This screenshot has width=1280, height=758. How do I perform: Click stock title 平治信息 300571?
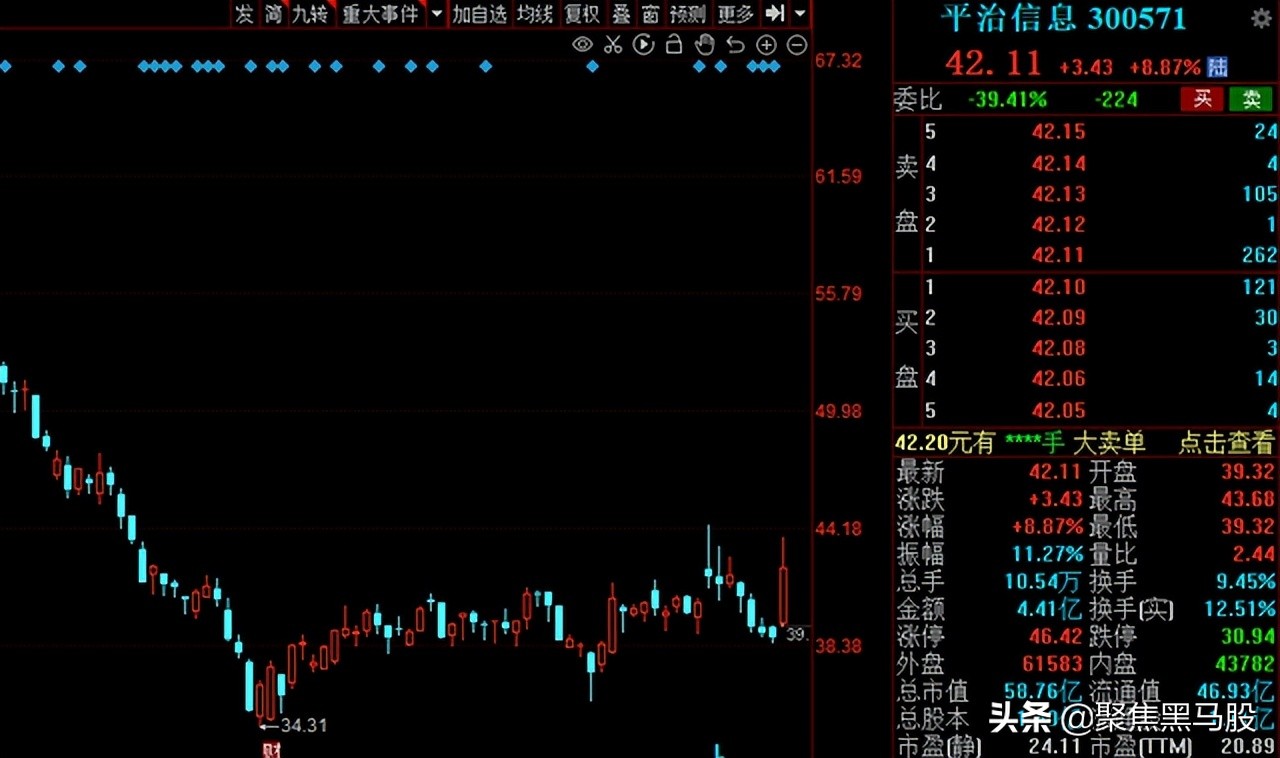1064,19
